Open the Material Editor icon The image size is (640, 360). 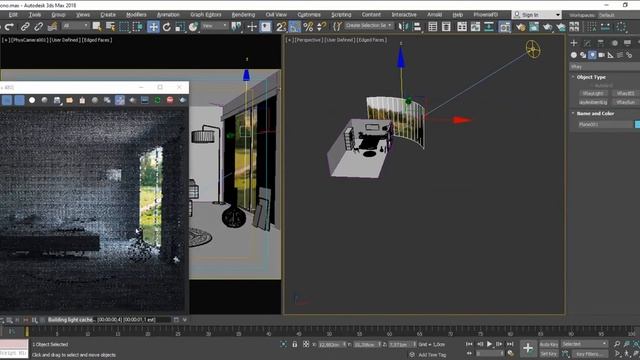click(x=505, y=27)
